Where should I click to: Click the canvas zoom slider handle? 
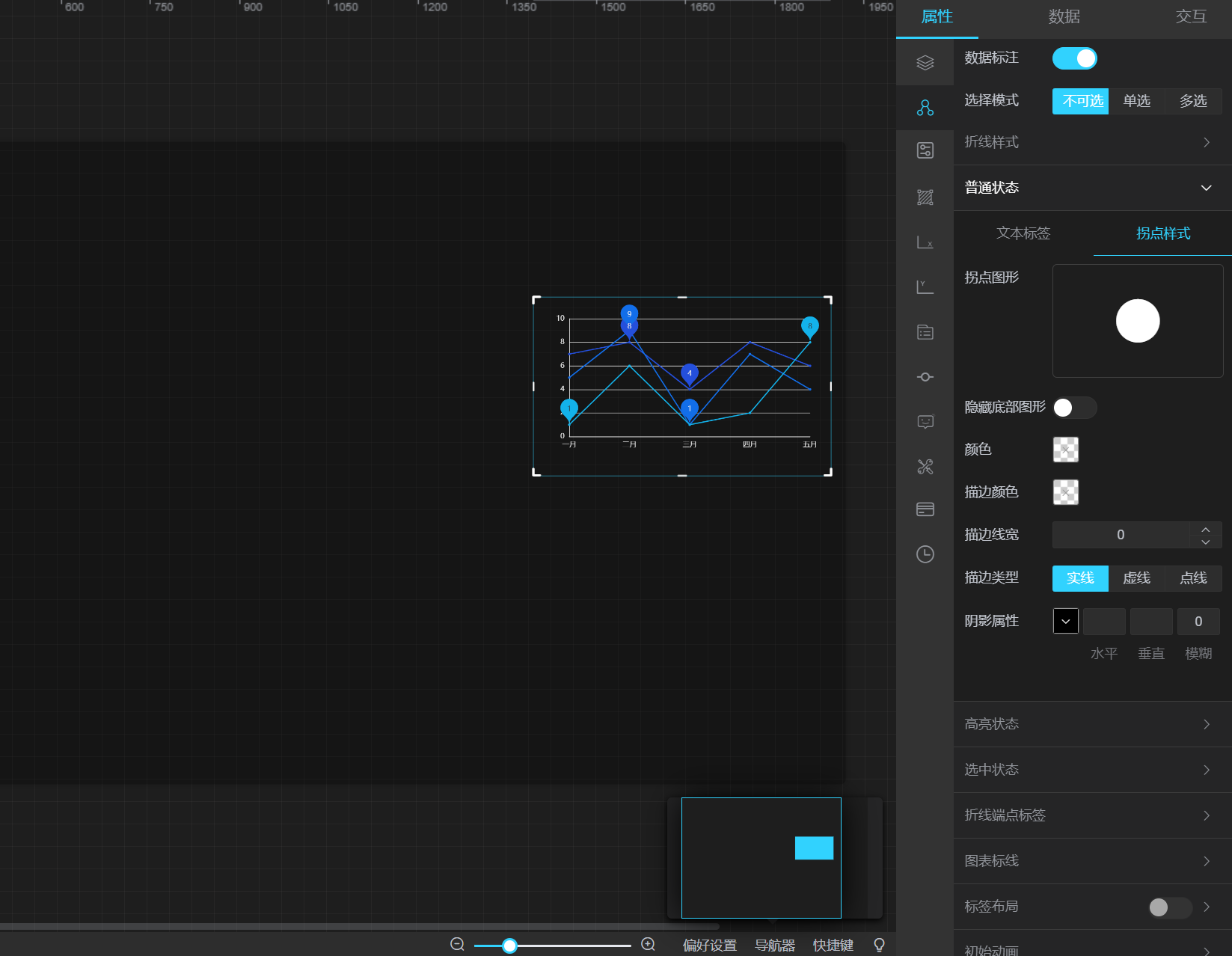pos(509,946)
